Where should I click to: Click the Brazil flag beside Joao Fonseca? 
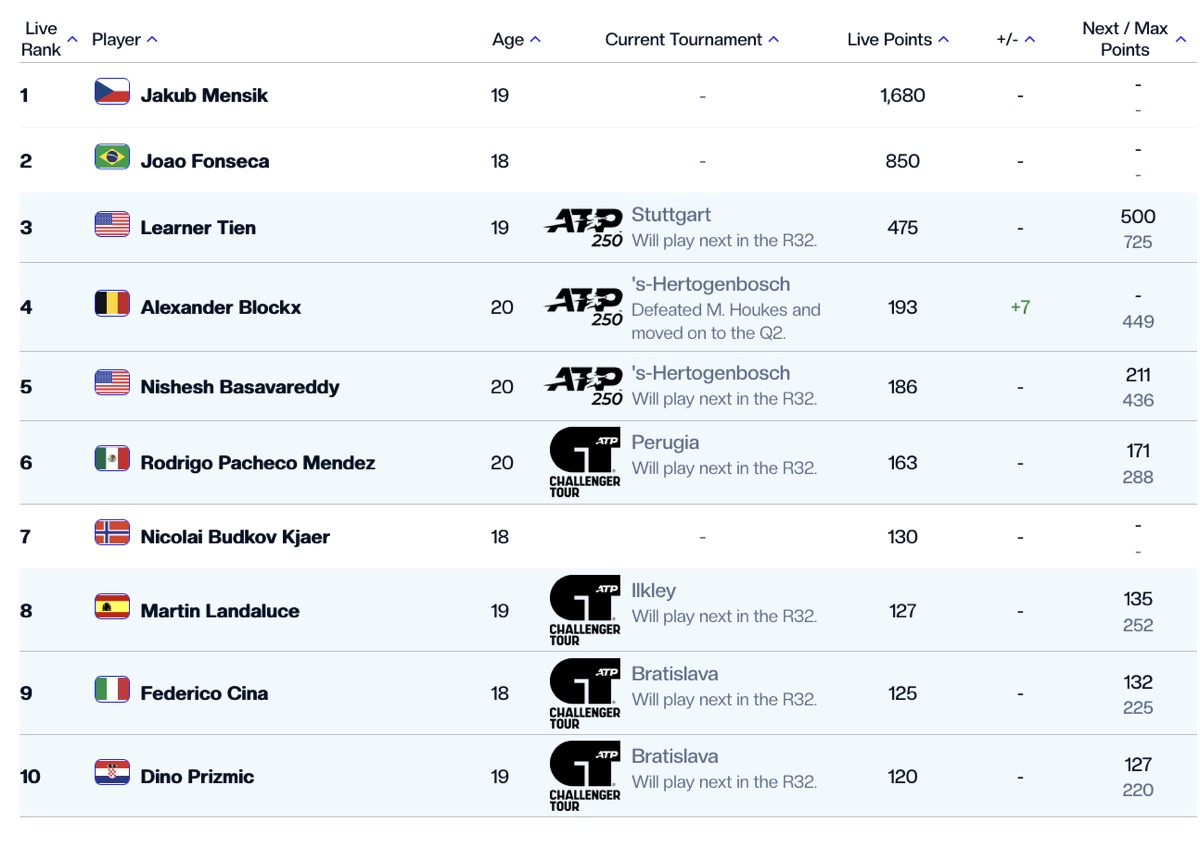pyautogui.click(x=112, y=157)
